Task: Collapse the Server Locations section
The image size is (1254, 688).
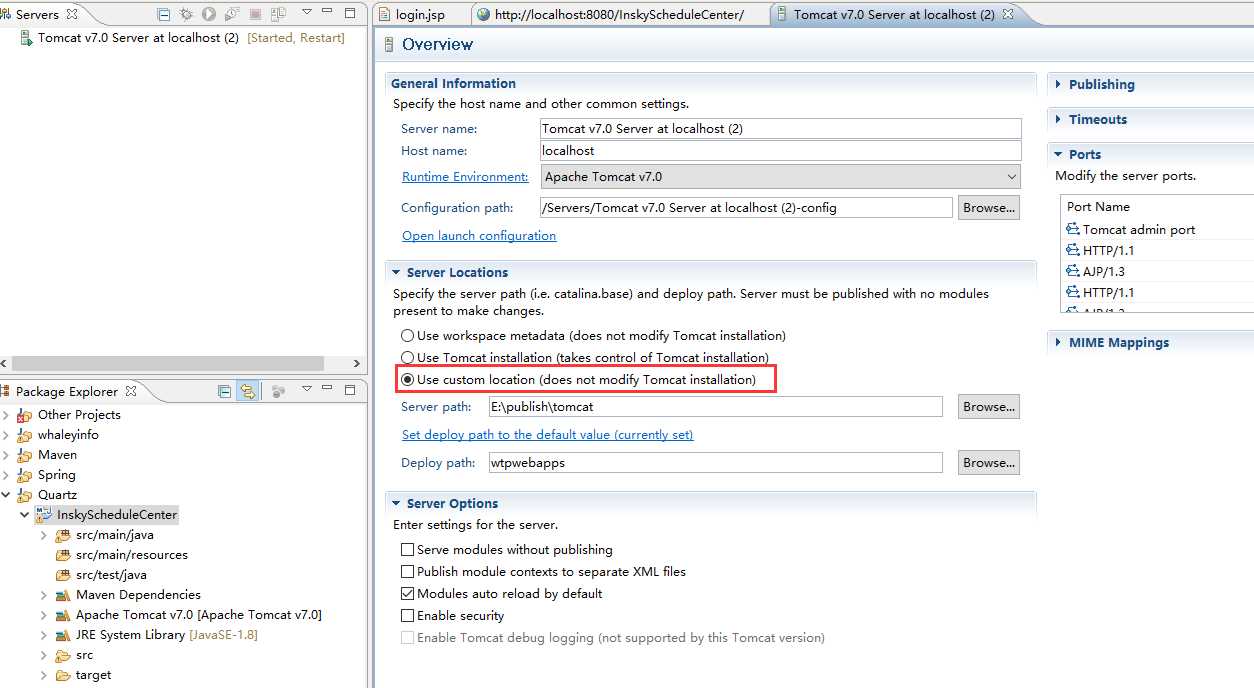Action: click(x=396, y=273)
